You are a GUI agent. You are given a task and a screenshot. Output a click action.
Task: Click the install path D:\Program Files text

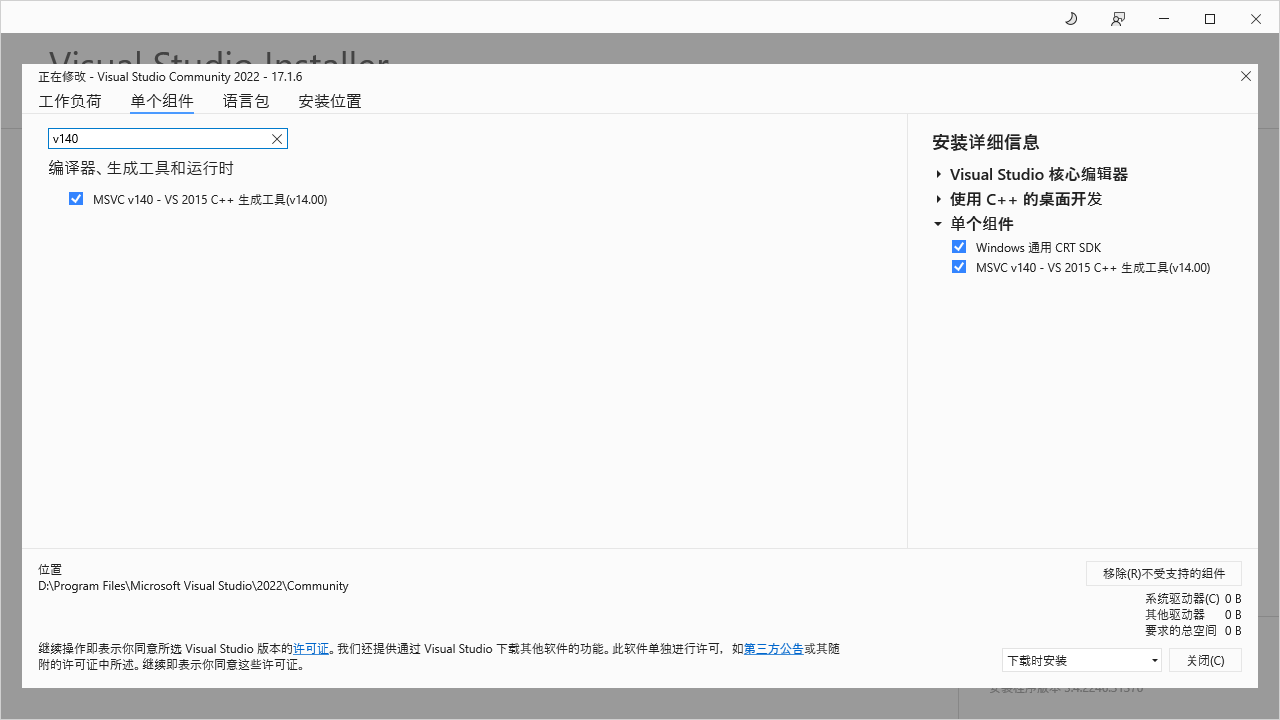point(193,586)
